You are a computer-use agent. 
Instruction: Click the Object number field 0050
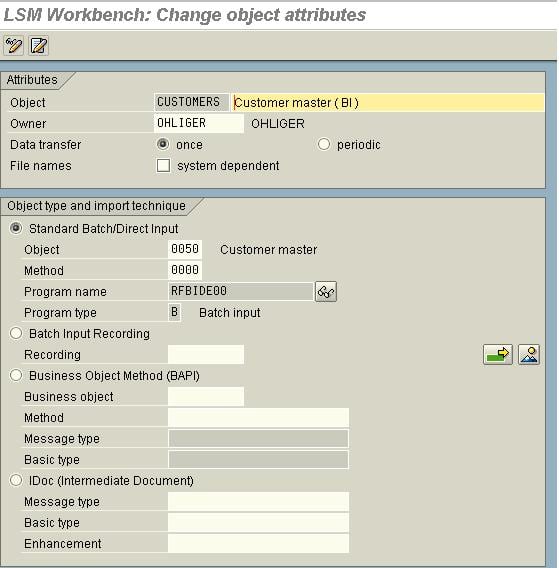click(185, 249)
